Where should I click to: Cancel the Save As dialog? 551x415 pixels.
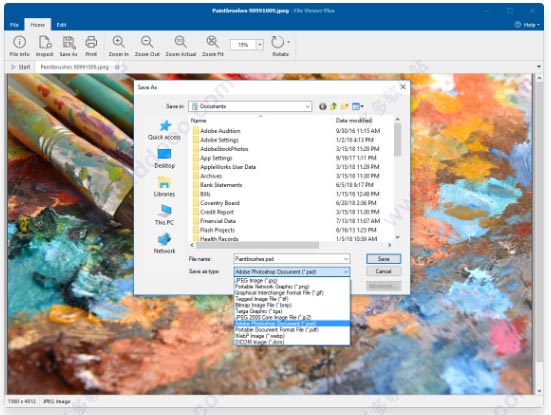pos(383,271)
